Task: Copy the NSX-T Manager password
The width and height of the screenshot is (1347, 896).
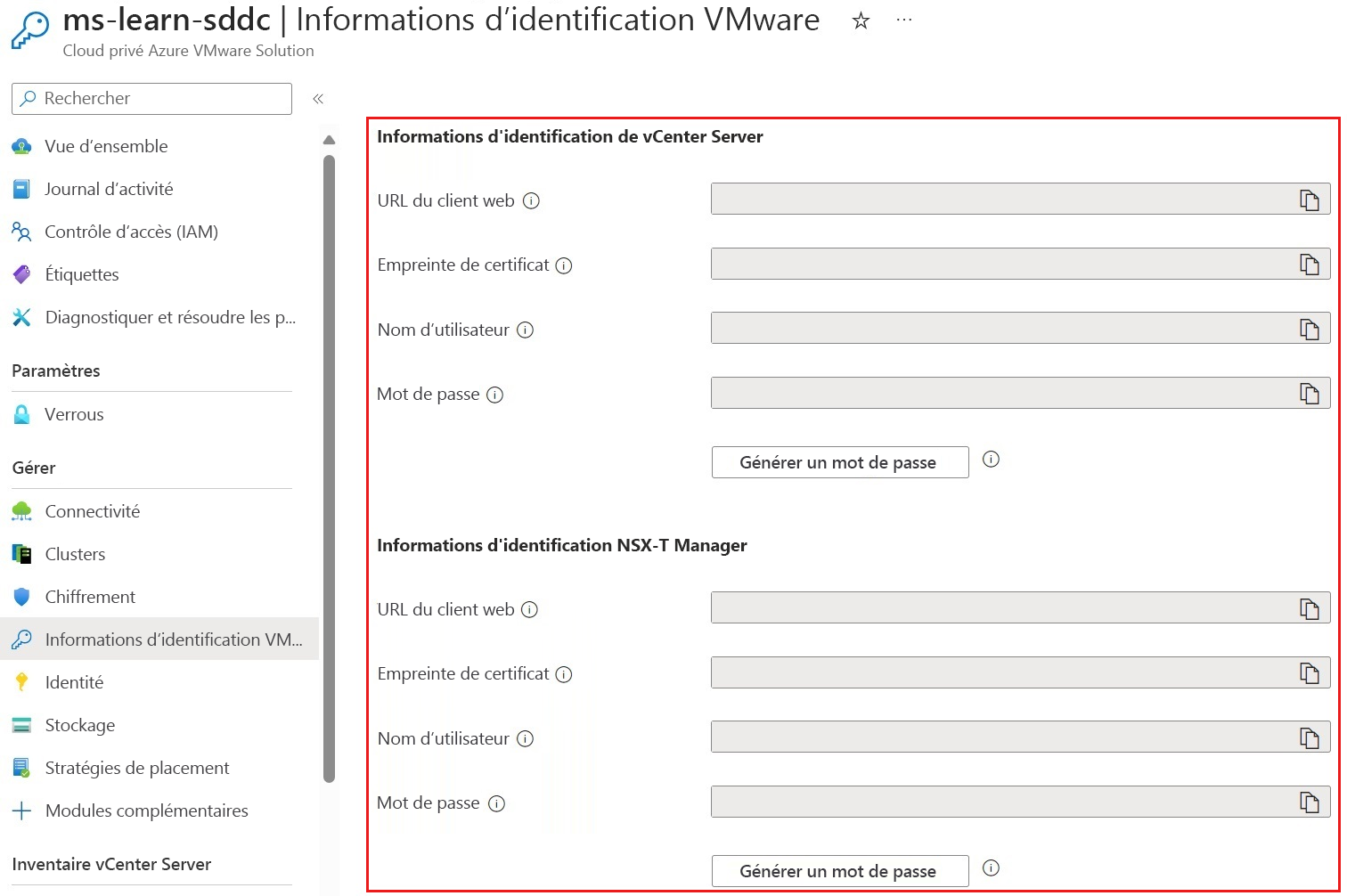Action: 1310,802
